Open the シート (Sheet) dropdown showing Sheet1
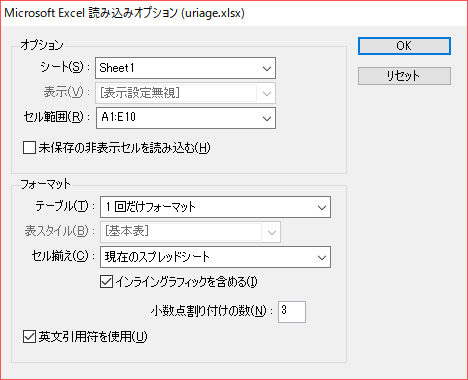The image size is (468, 380). pos(185,68)
